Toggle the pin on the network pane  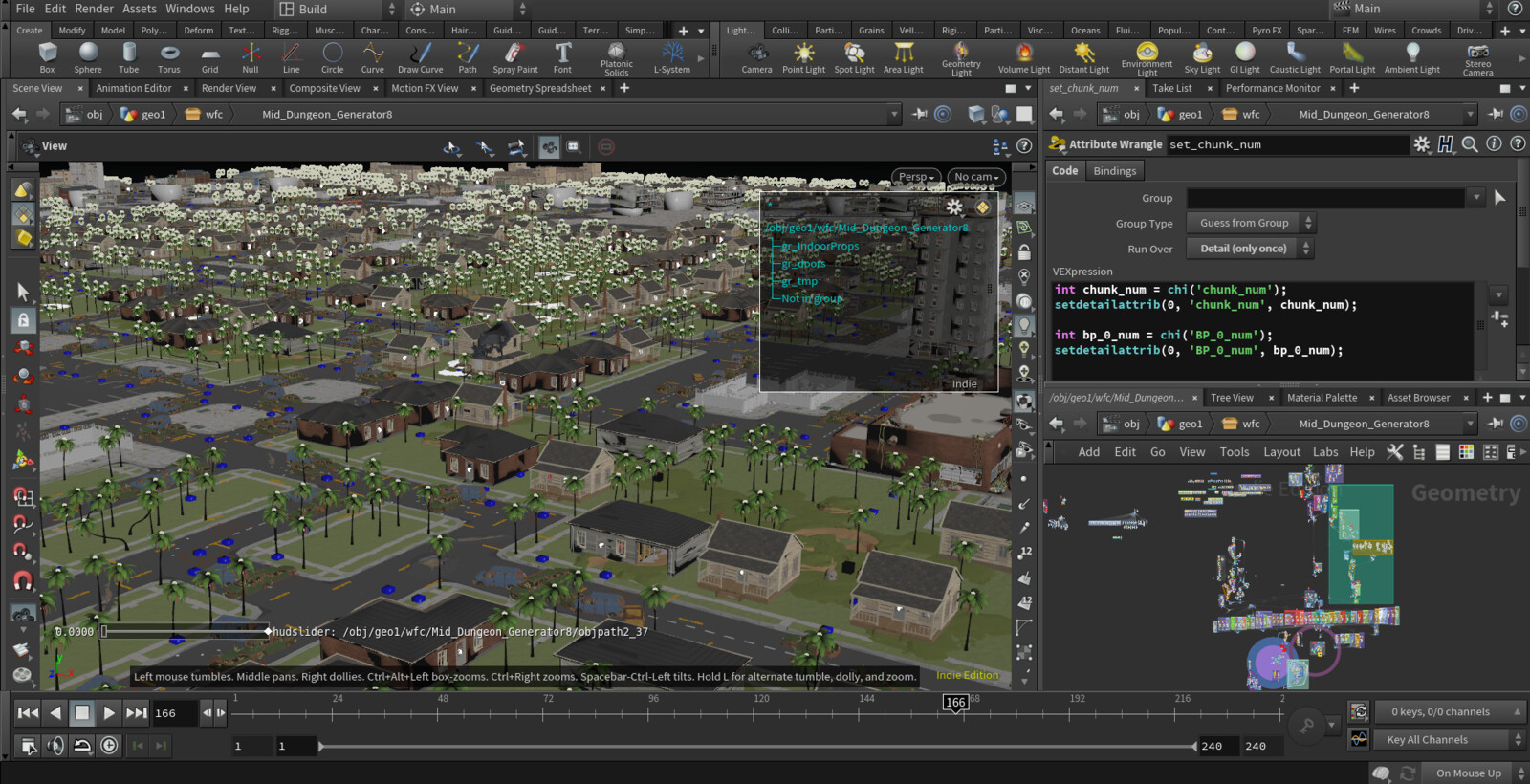coord(1497,424)
